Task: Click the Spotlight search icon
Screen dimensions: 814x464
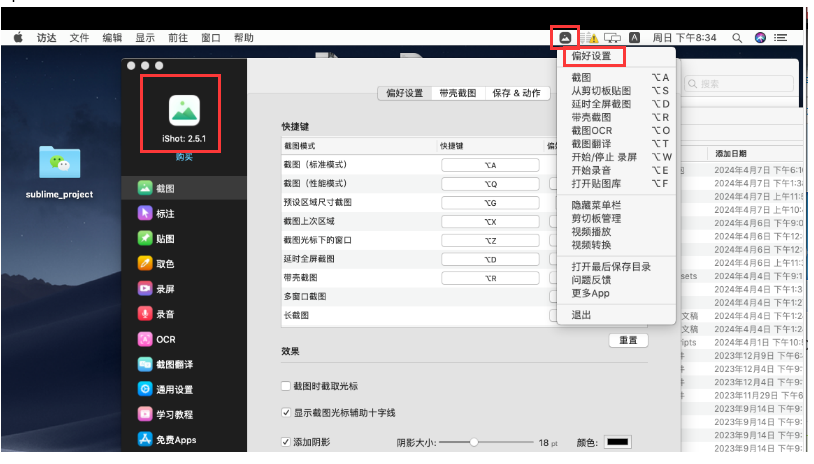Action: [x=737, y=38]
